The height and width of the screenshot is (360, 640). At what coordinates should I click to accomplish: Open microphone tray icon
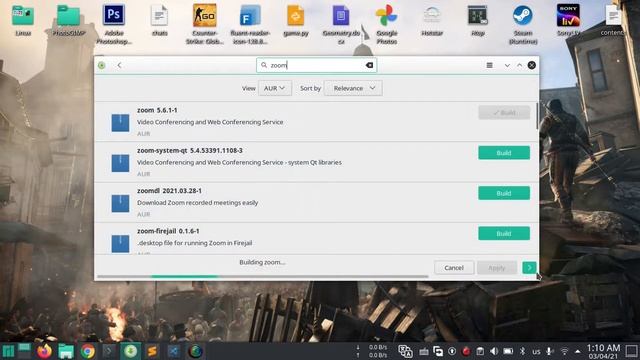(550, 351)
